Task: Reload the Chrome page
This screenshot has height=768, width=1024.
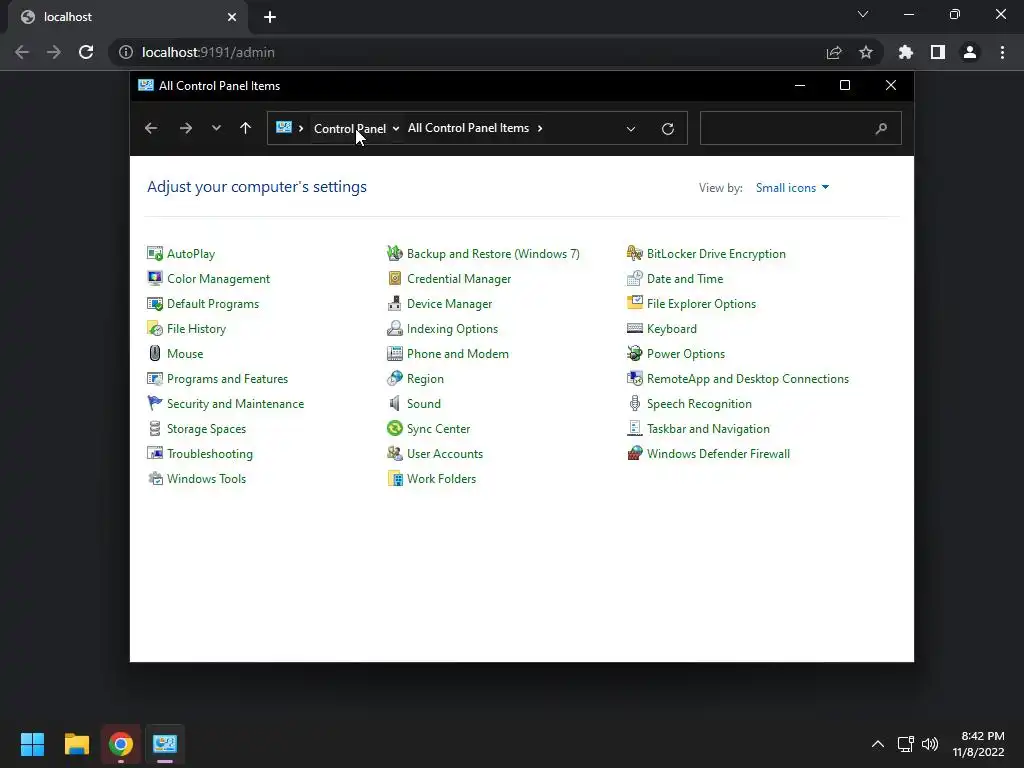Action: coord(86,52)
